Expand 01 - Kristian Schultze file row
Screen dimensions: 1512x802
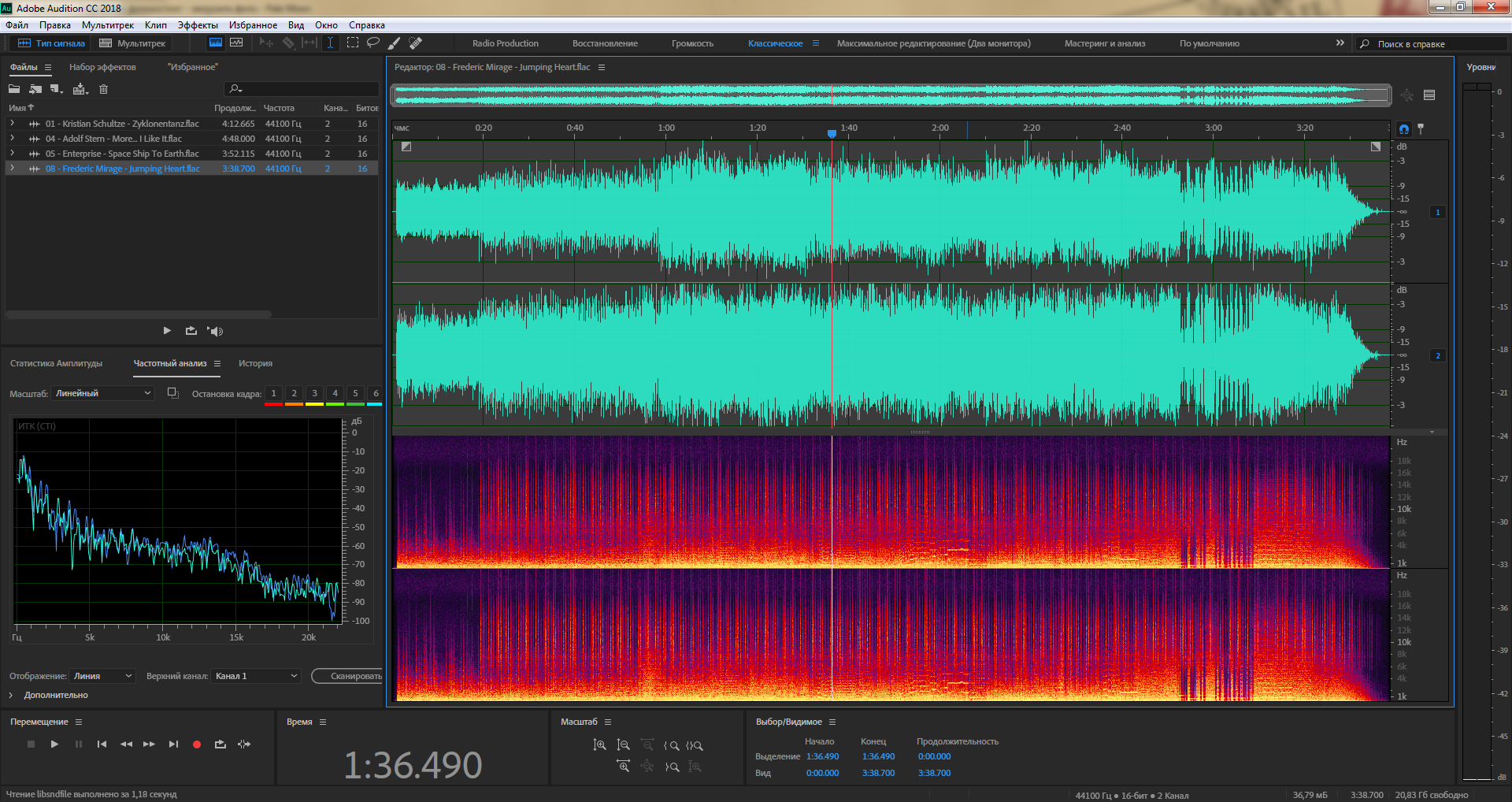[x=12, y=123]
